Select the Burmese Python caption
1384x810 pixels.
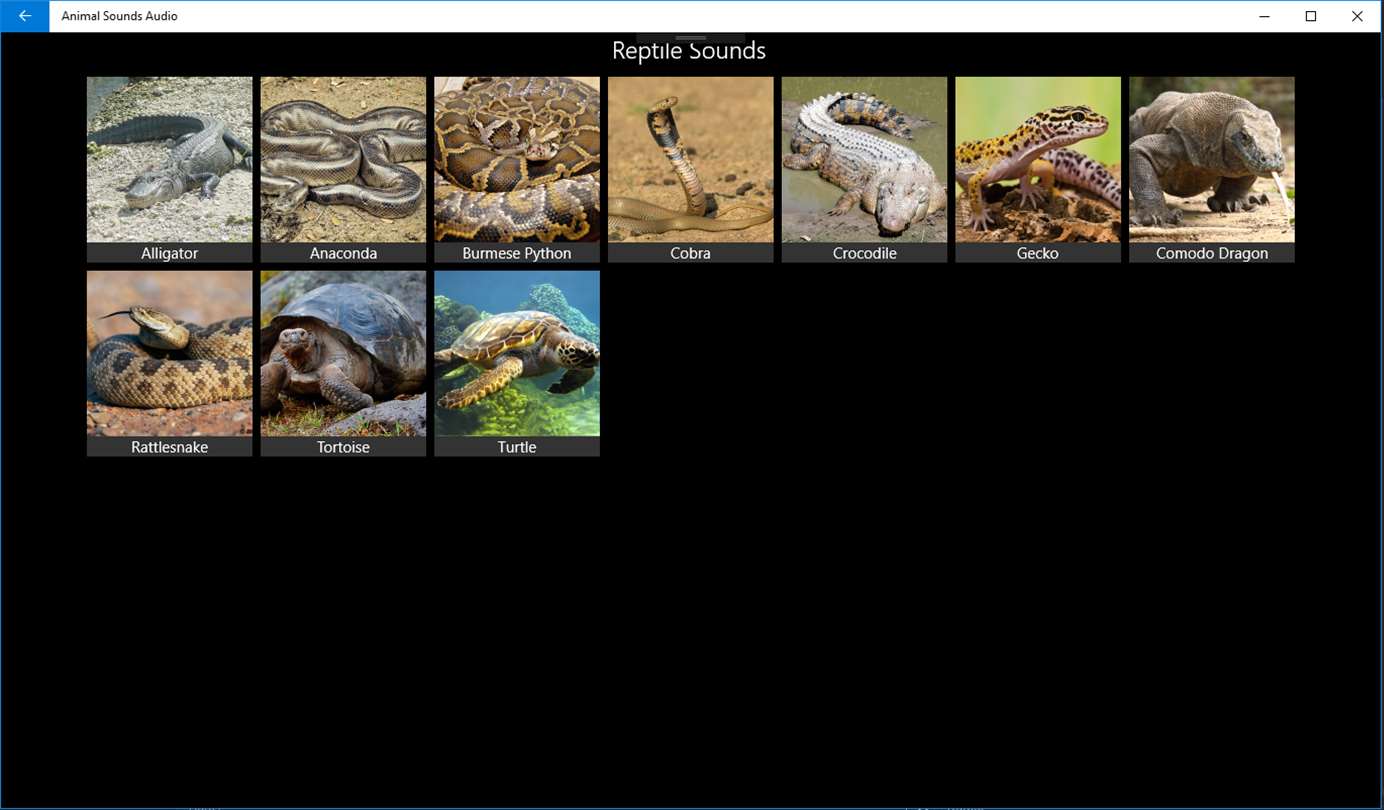coord(517,253)
